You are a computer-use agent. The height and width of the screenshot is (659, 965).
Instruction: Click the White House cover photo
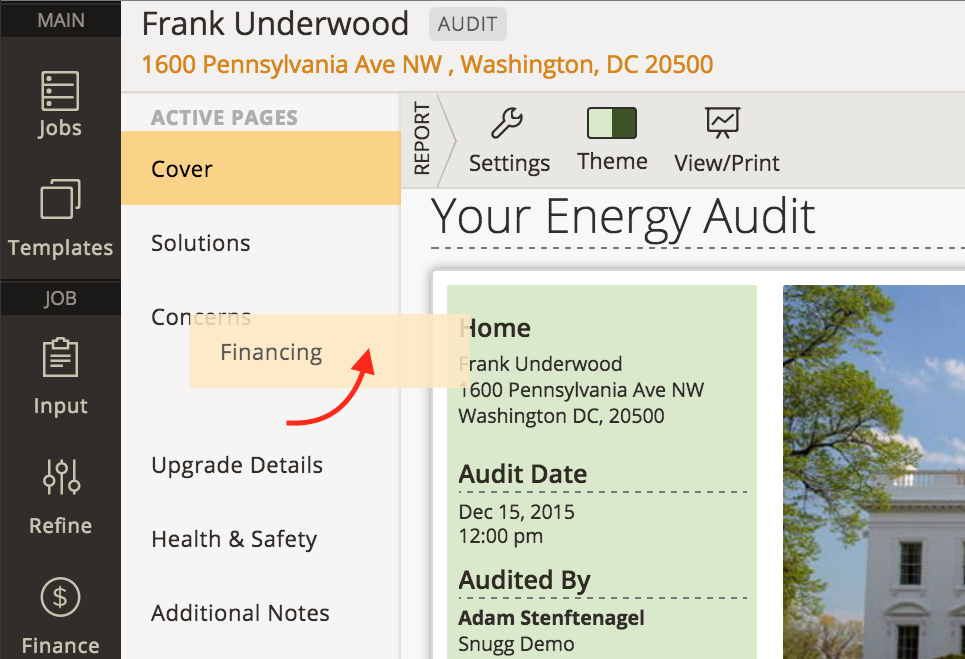pyautogui.click(x=874, y=472)
